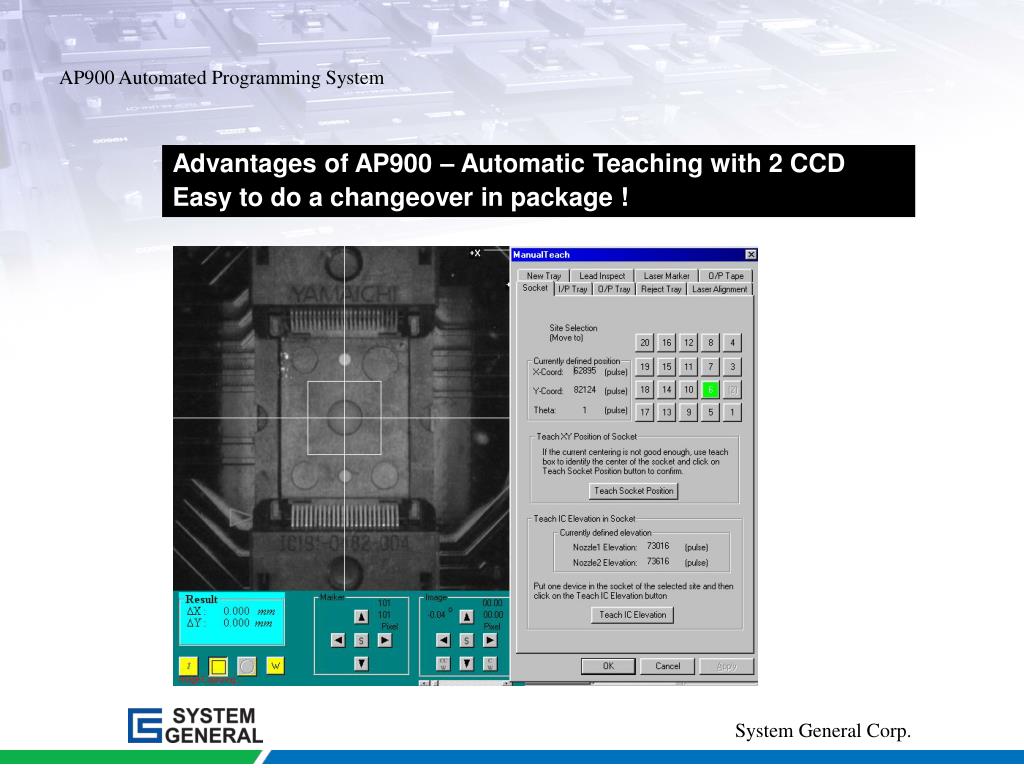Screen dimensions: 1024x768
Task: Move to socket site 8
Action: [x=711, y=343]
